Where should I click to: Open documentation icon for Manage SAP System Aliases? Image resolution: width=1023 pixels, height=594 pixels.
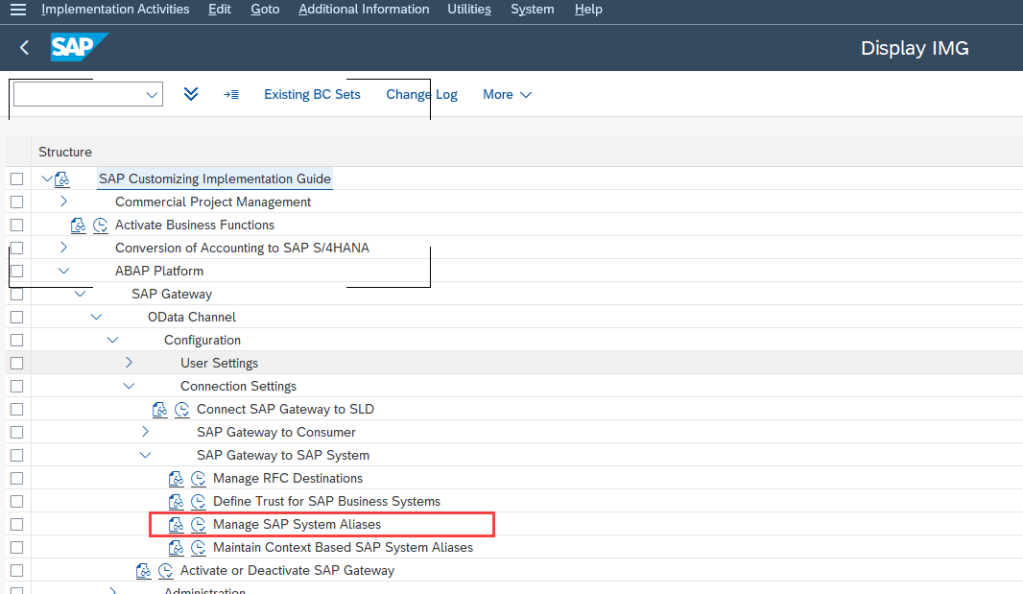tap(176, 524)
